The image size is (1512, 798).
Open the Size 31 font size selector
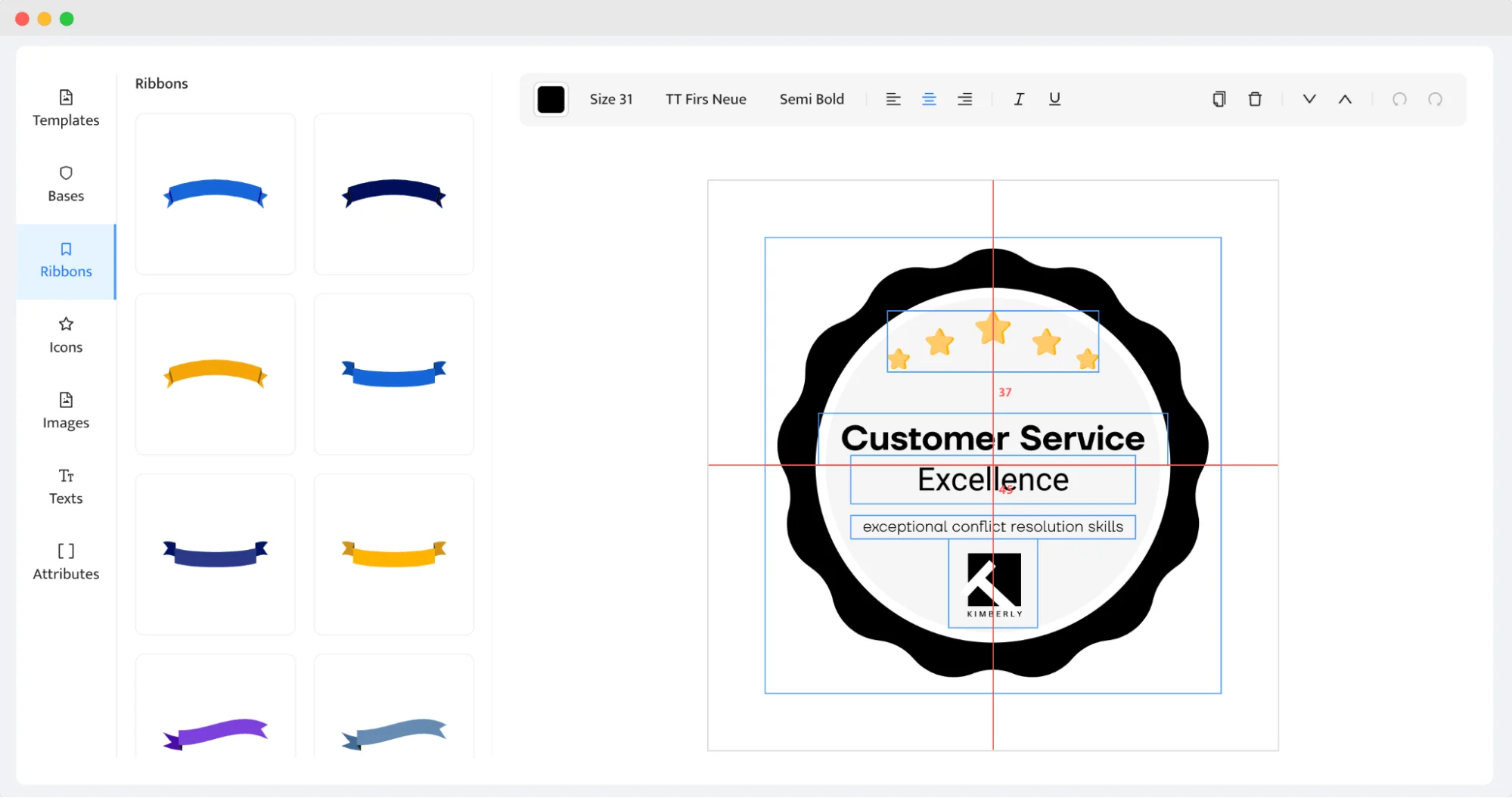[611, 99]
